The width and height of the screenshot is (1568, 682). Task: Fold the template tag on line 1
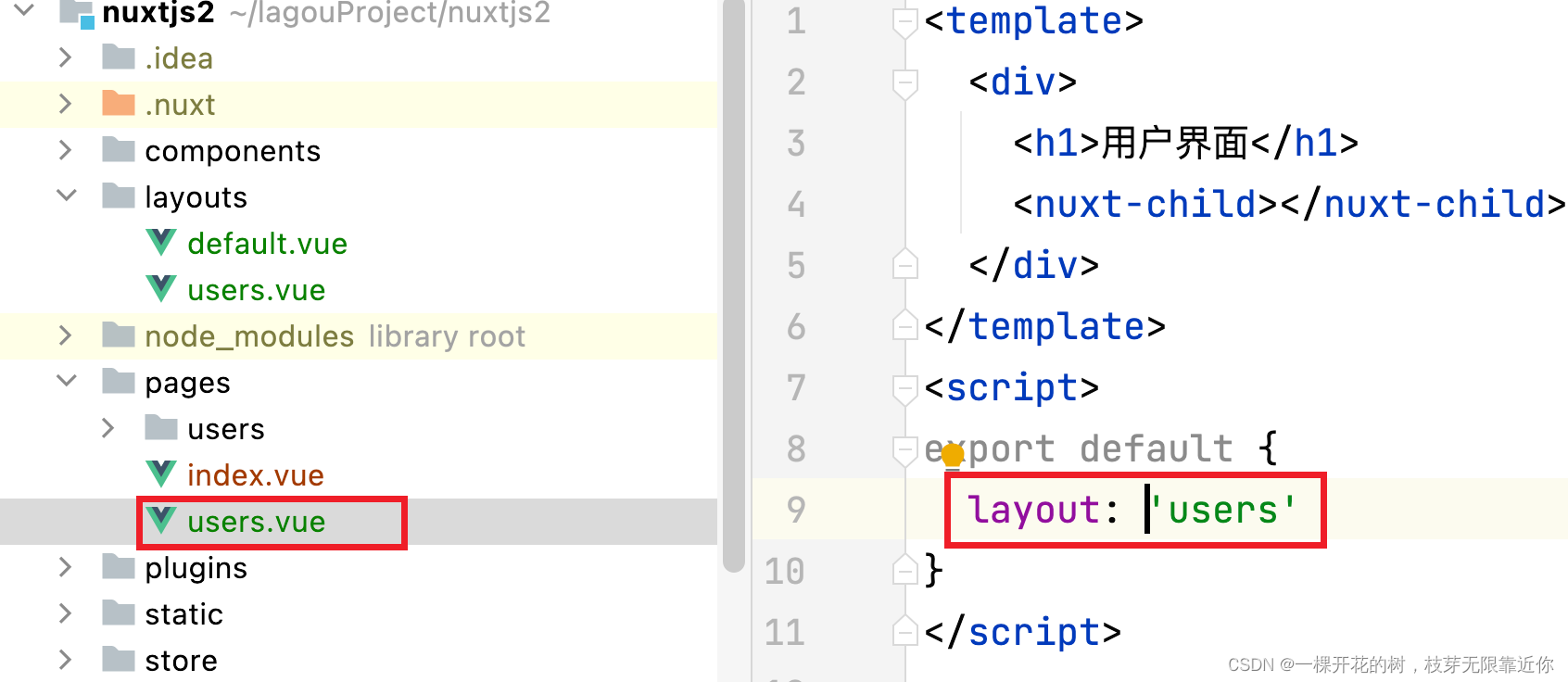[x=905, y=22]
